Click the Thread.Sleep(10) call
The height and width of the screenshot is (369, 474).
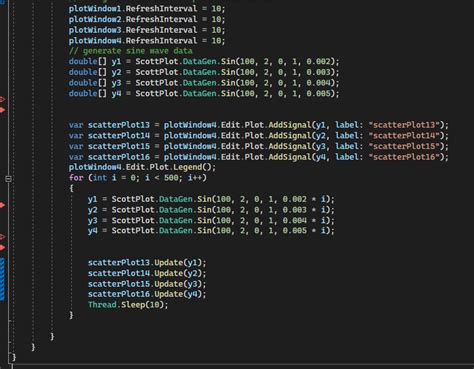pos(128,305)
